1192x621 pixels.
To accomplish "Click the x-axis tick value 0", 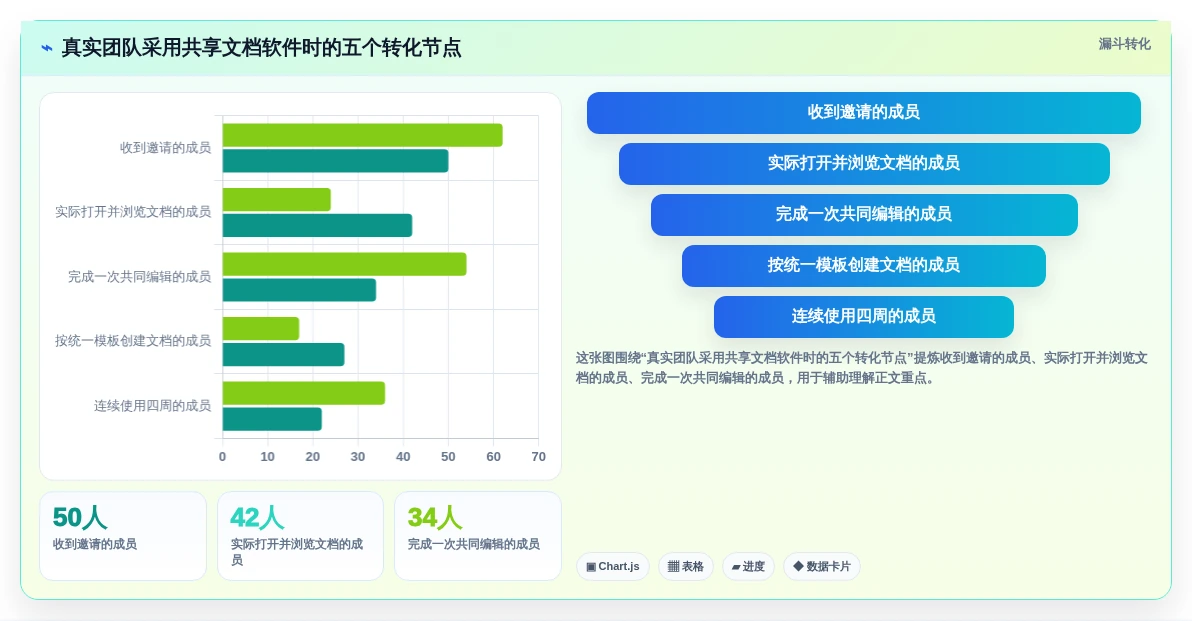I will [222, 457].
